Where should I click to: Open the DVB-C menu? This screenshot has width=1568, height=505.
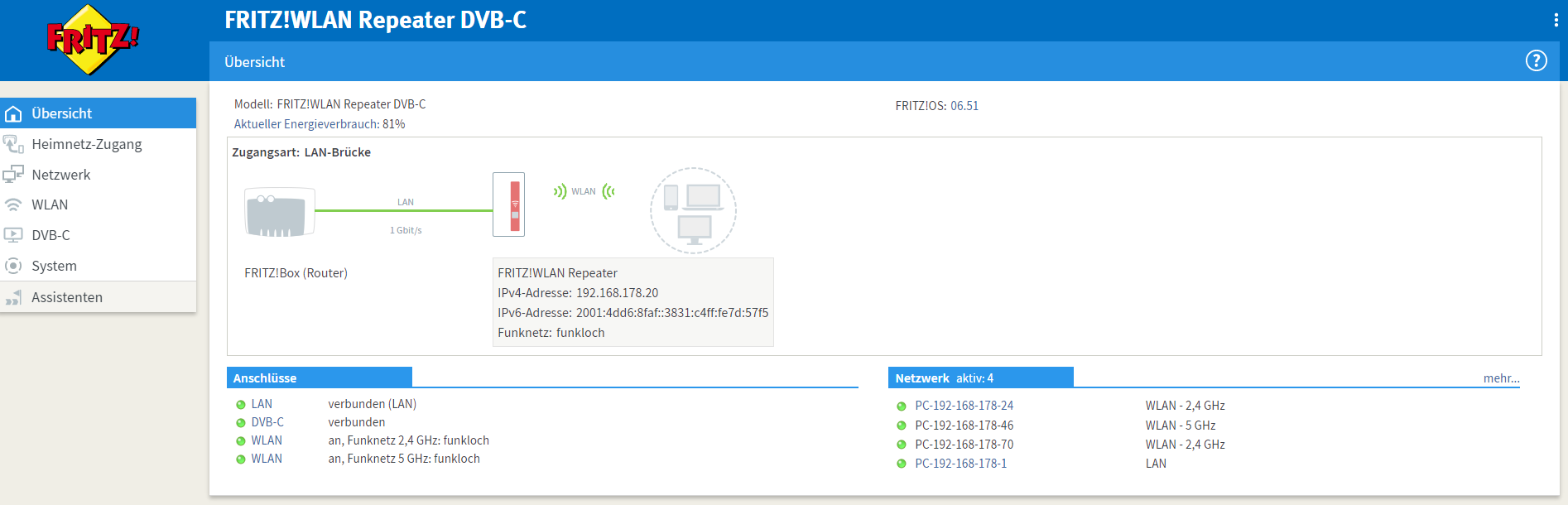click(x=98, y=235)
